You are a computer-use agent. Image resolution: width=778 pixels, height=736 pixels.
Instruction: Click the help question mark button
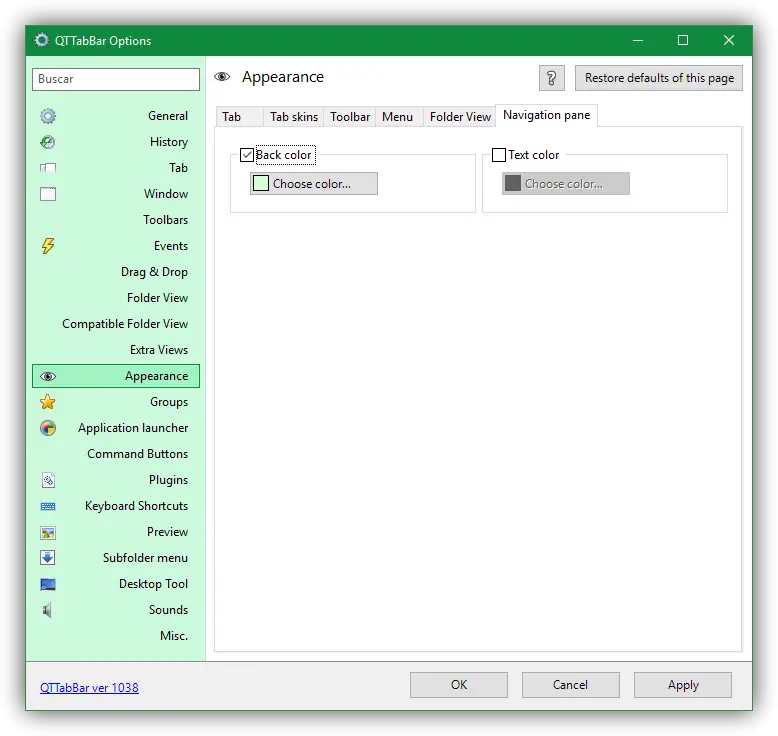click(552, 78)
